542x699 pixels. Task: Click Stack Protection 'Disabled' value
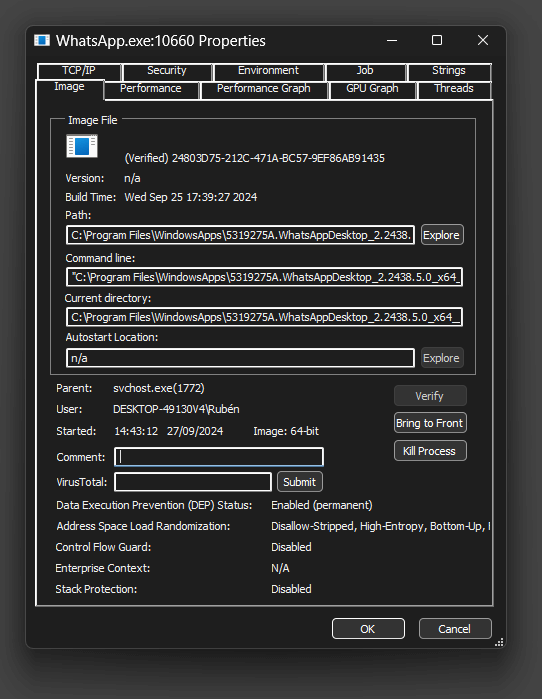(291, 589)
